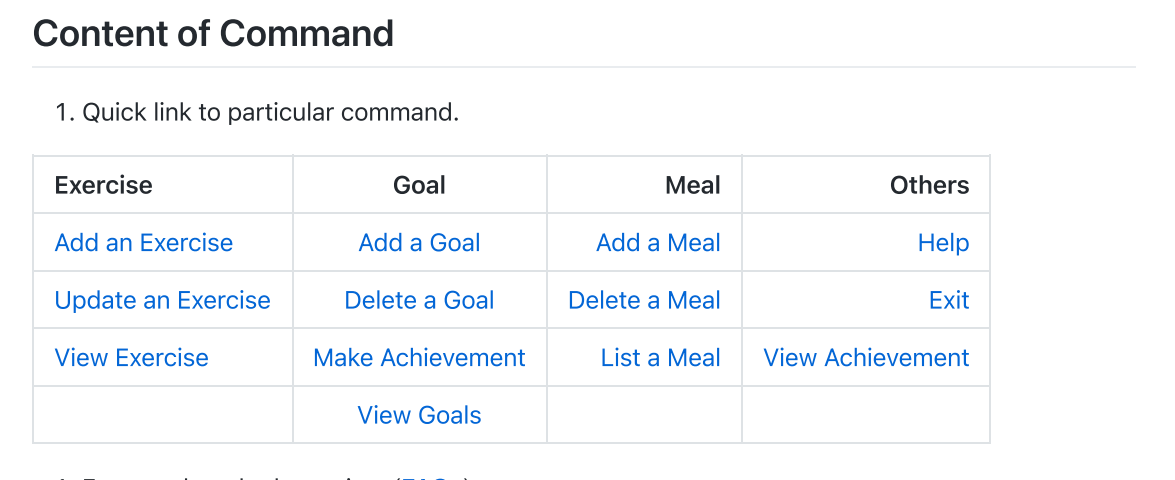Follow the Update an Exercise link
The height and width of the screenshot is (480, 1175).
[163, 300]
